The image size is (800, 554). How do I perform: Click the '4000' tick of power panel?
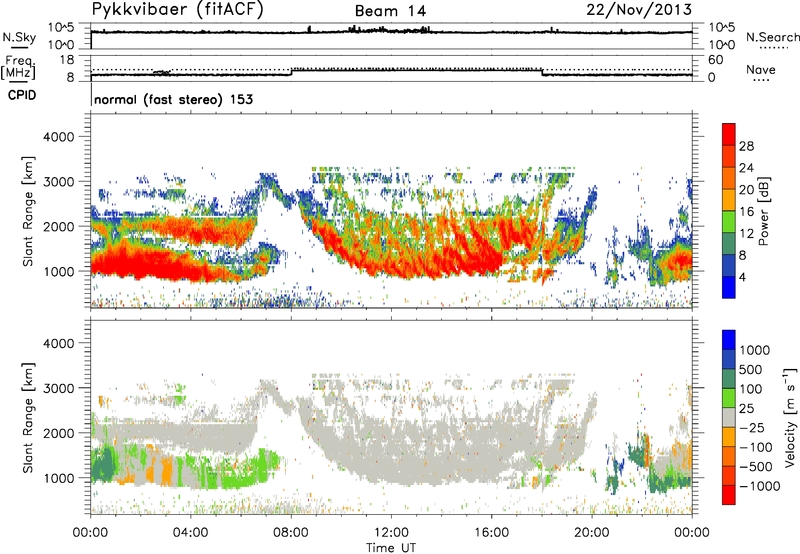tap(58, 137)
